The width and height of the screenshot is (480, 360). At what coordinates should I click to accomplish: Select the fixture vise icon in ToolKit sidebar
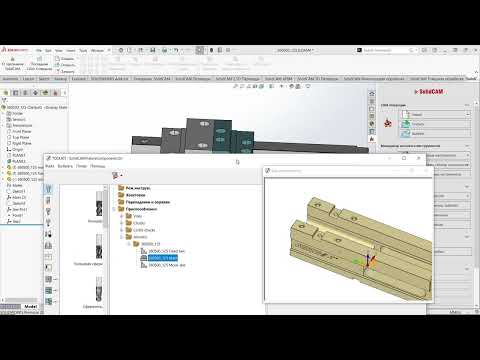(x=48, y=246)
